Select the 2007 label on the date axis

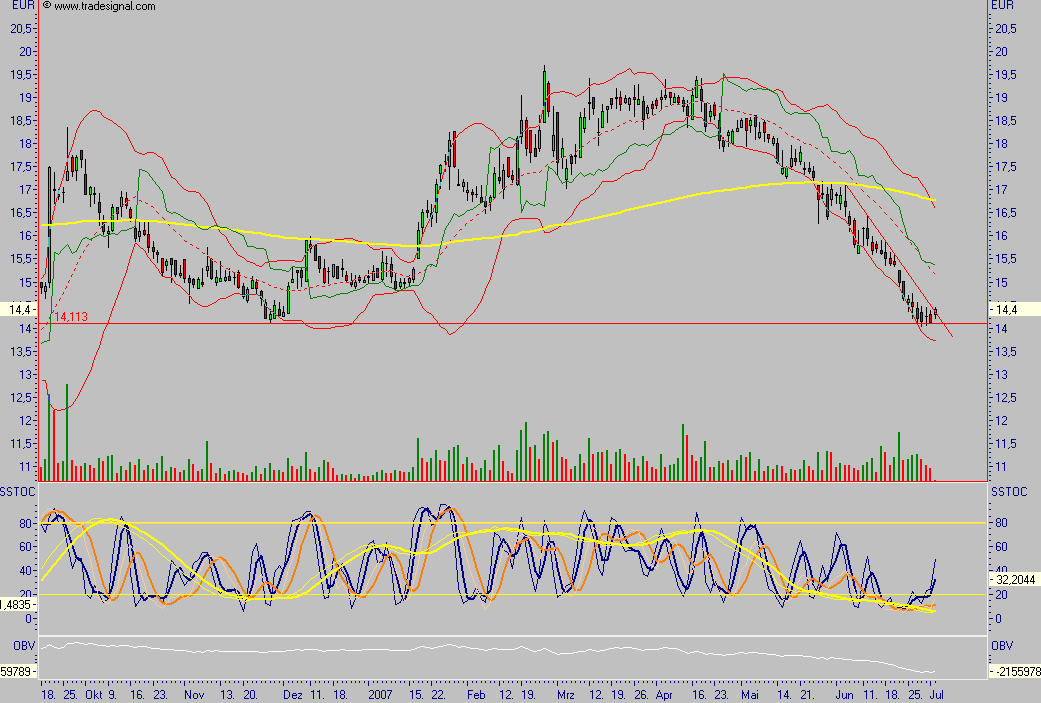pyautogui.click(x=381, y=692)
